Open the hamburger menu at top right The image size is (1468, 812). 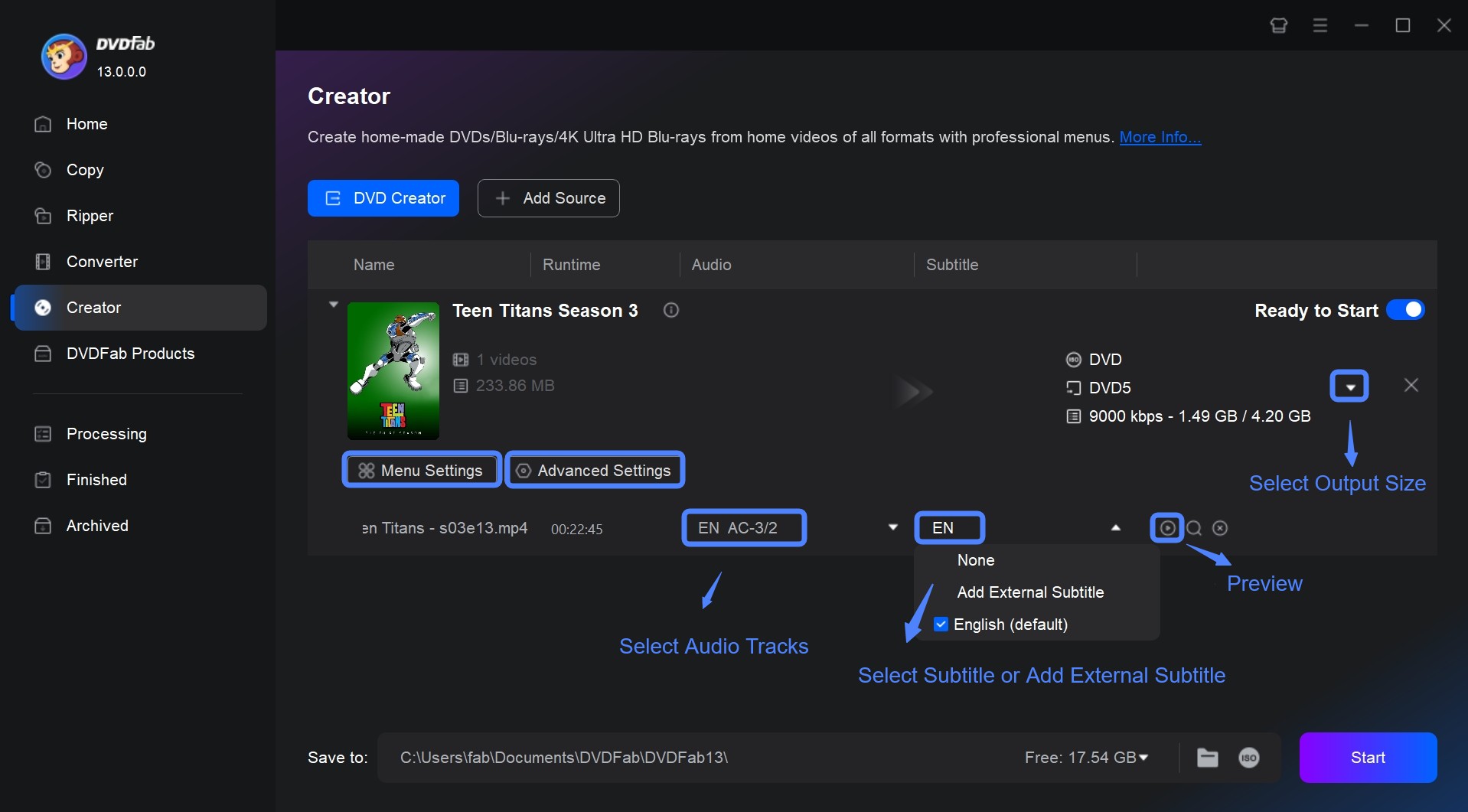click(1320, 25)
